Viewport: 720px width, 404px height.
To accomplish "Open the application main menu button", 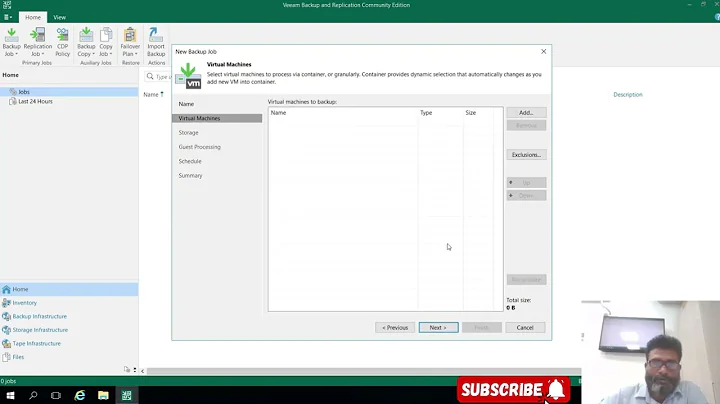I will coord(8,17).
